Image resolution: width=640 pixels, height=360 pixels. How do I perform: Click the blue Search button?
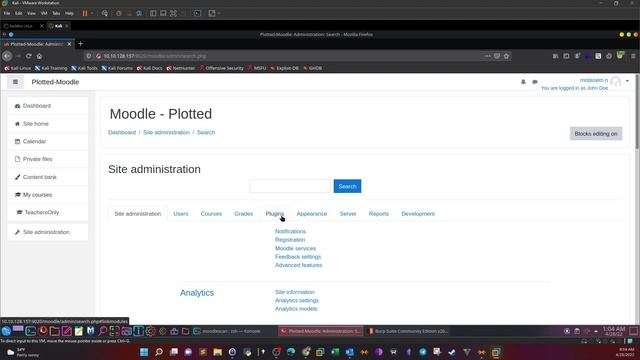coord(347,186)
